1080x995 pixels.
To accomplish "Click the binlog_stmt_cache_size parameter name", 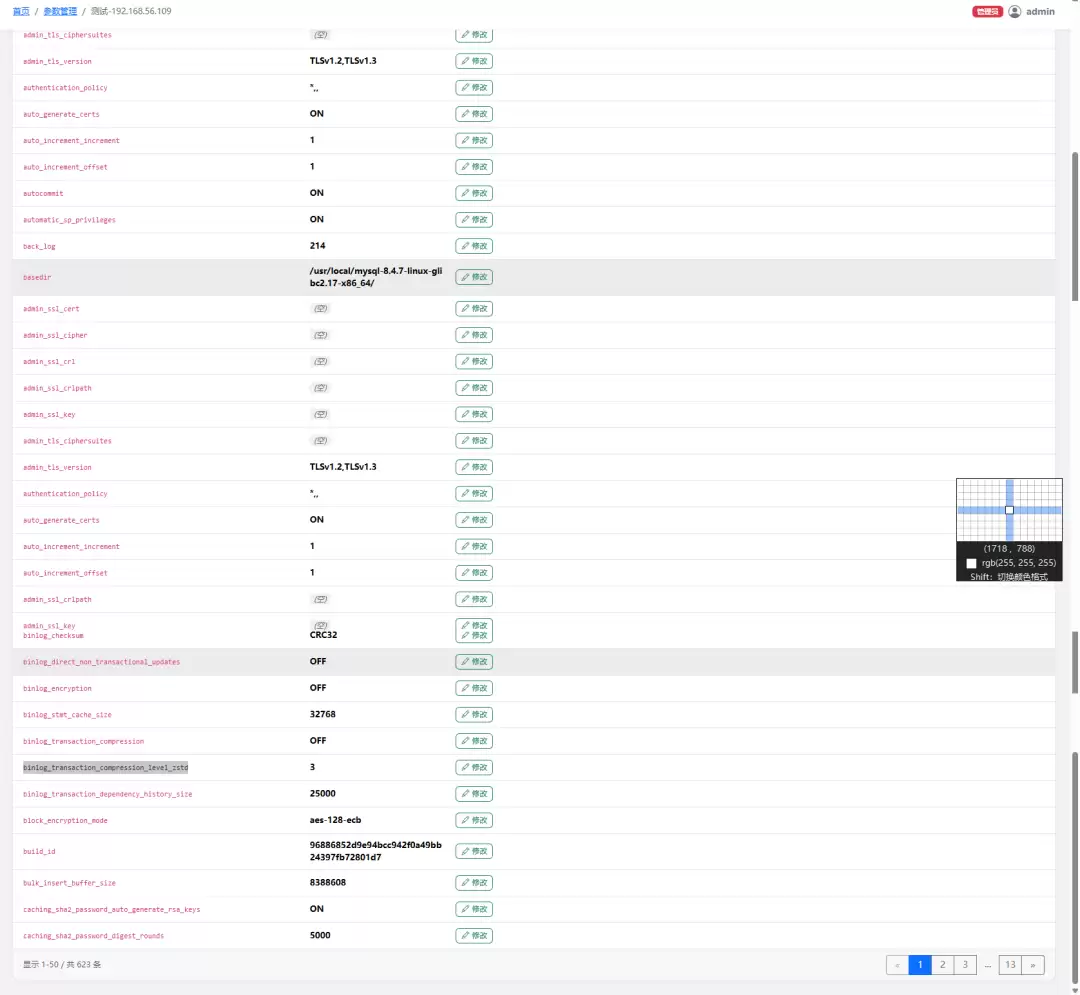I will pos(68,715).
